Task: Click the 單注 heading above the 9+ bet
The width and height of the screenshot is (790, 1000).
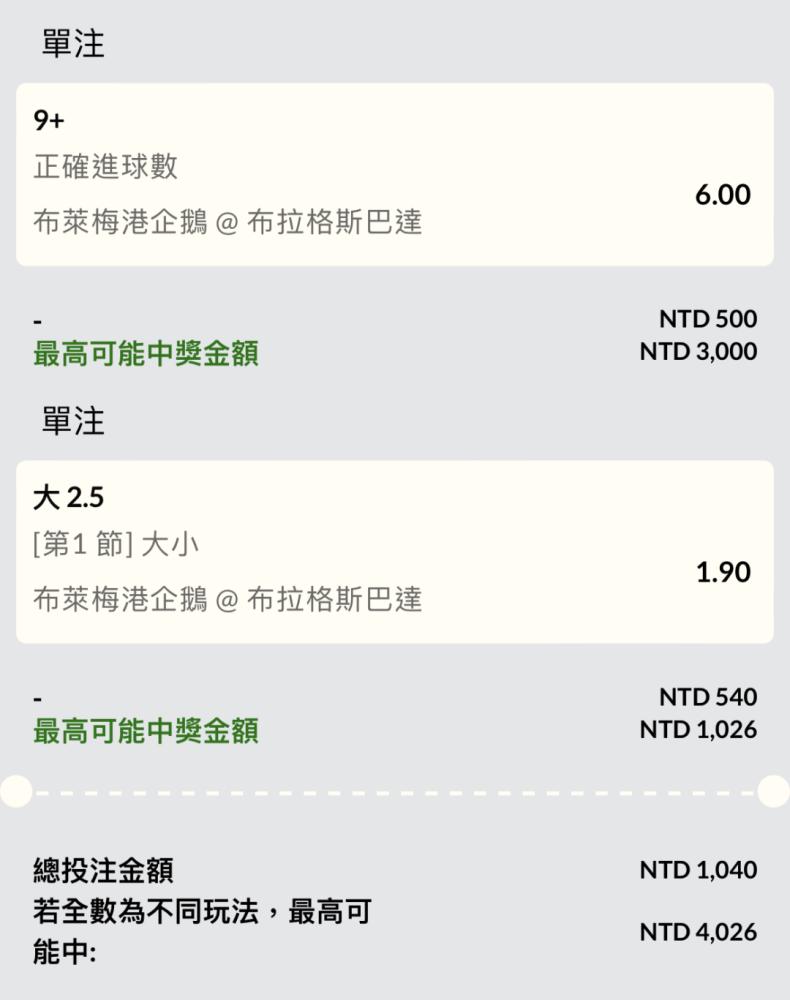Action: click(73, 44)
